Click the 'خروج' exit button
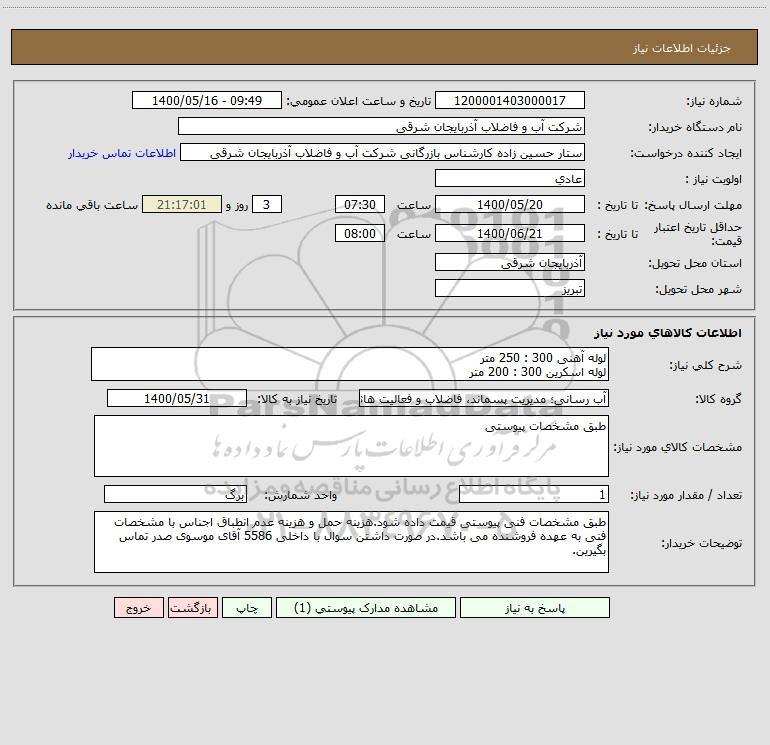The height and width of the screenshot is (745, 770). [x=138, y=607]
